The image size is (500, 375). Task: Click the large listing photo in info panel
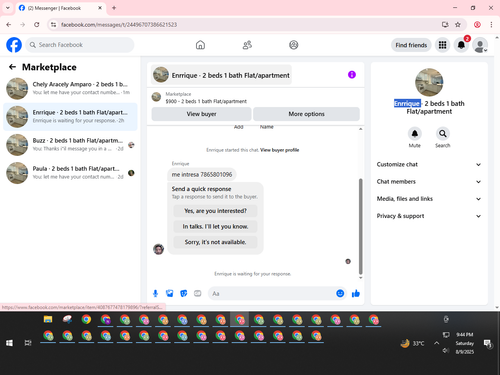[x=429, y=82]
